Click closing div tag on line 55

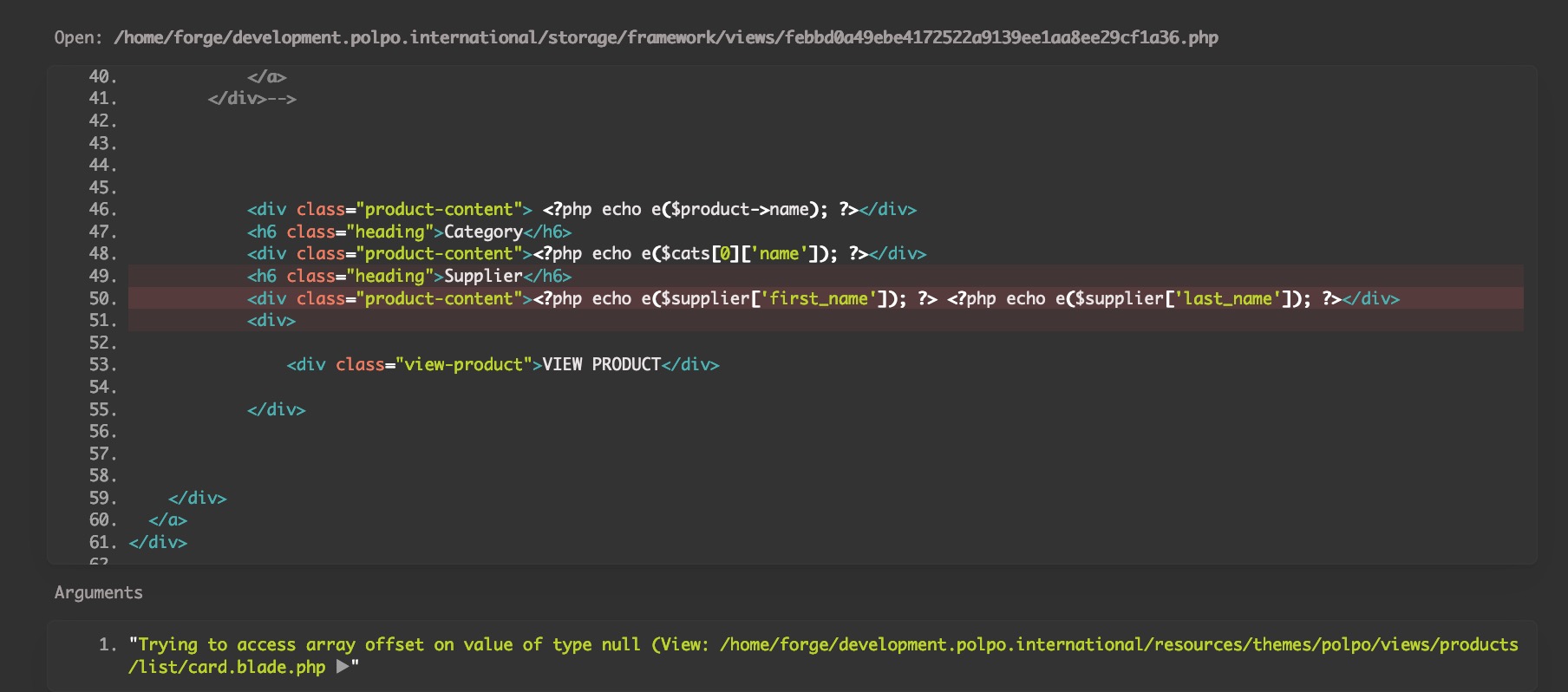pyautogui.click(x=276, y=409)
